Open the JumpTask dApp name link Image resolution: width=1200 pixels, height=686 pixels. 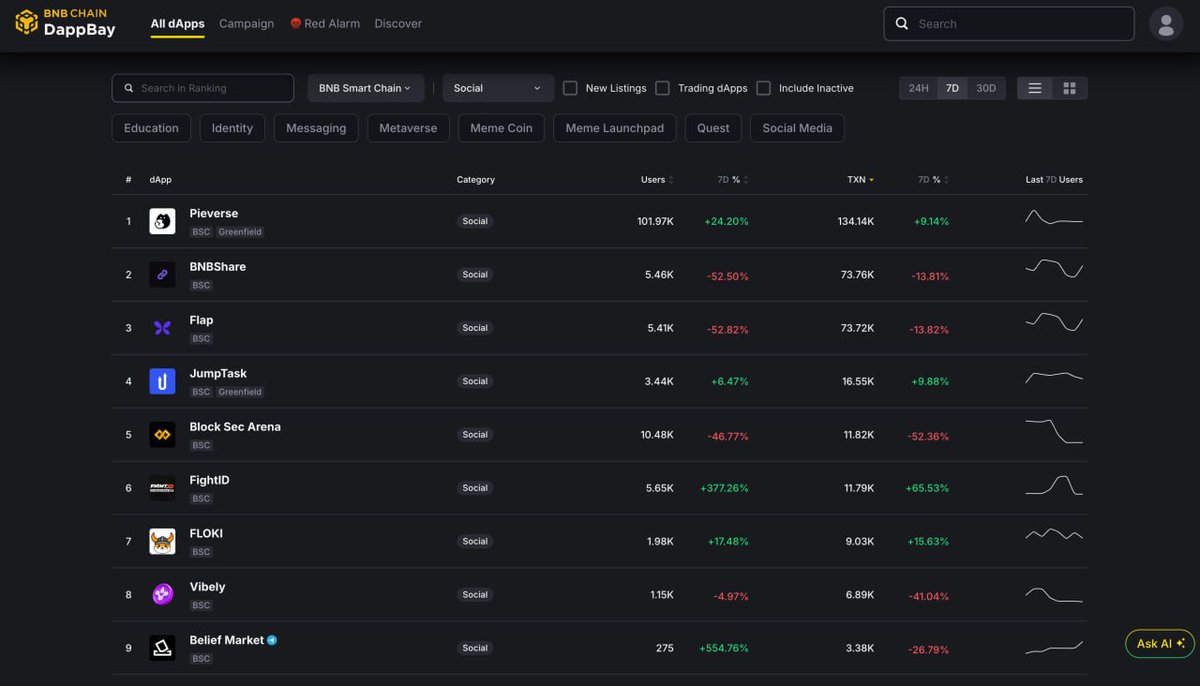click(x=218, y=373)
